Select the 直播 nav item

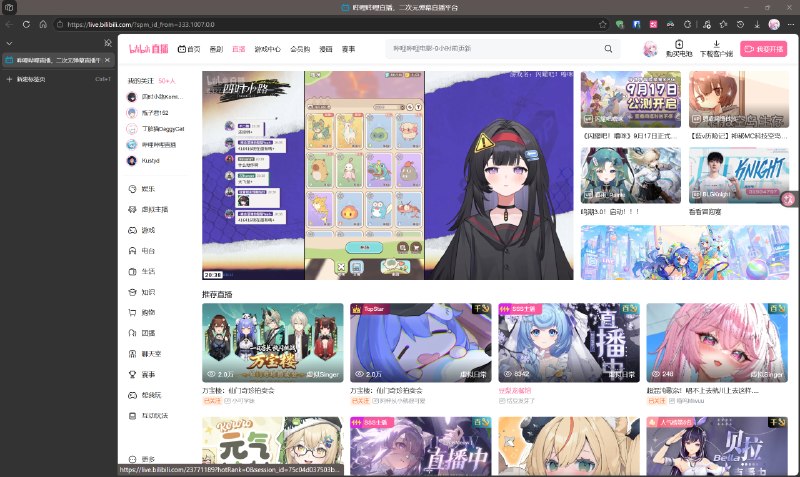(x=239, y=49)
